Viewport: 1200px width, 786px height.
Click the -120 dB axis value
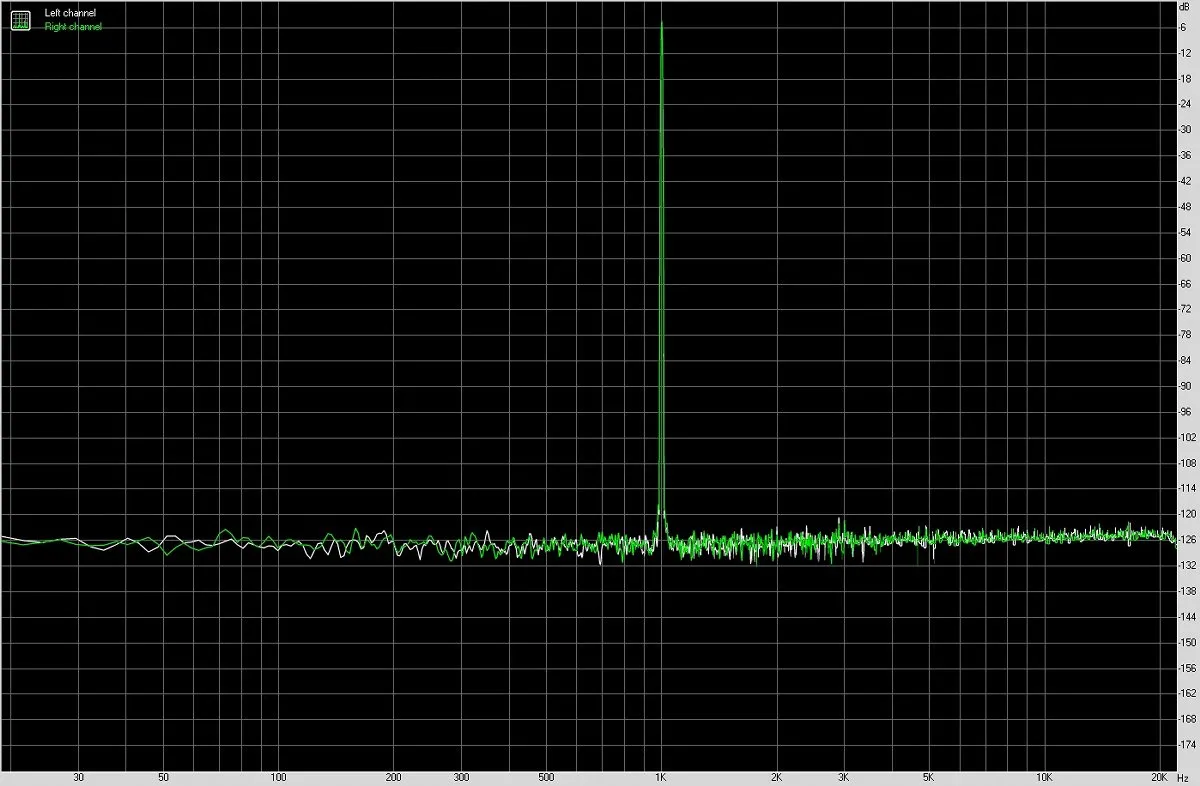tap(1187, 514)
